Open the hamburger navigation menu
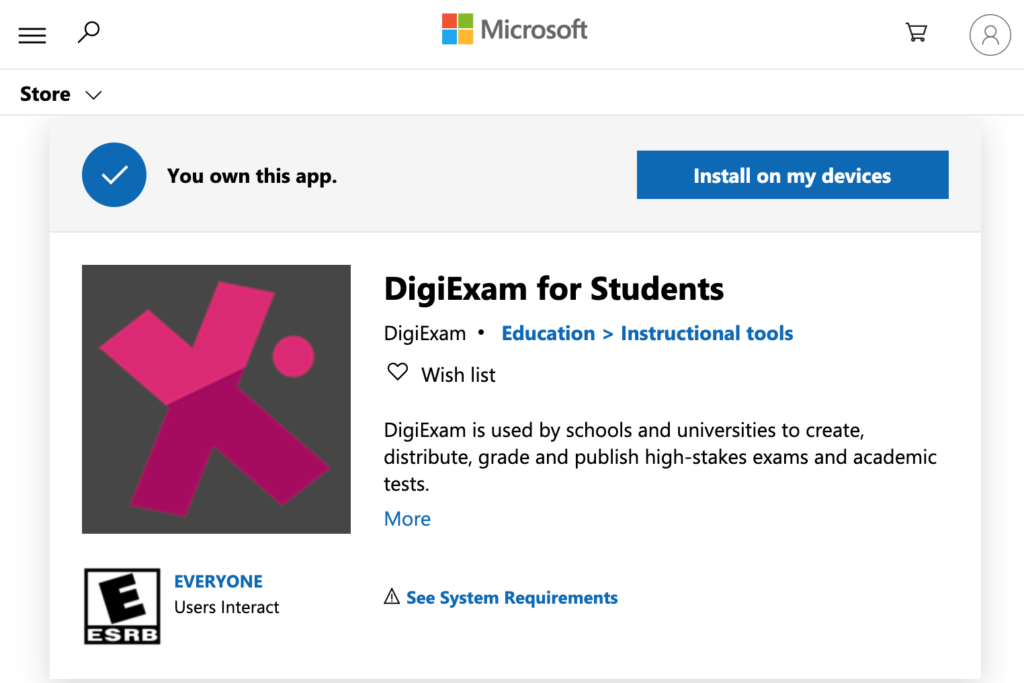Viewport: 1024px width, 683px height. [32, 35]
